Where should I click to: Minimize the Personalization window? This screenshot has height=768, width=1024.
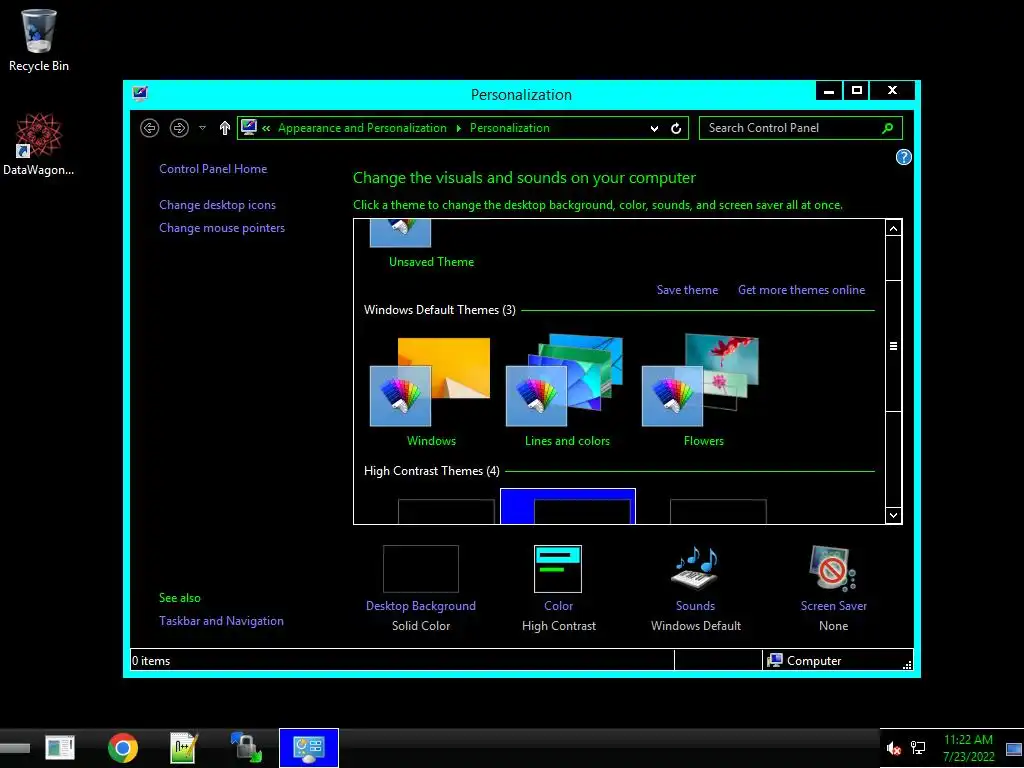click(829, 91)
